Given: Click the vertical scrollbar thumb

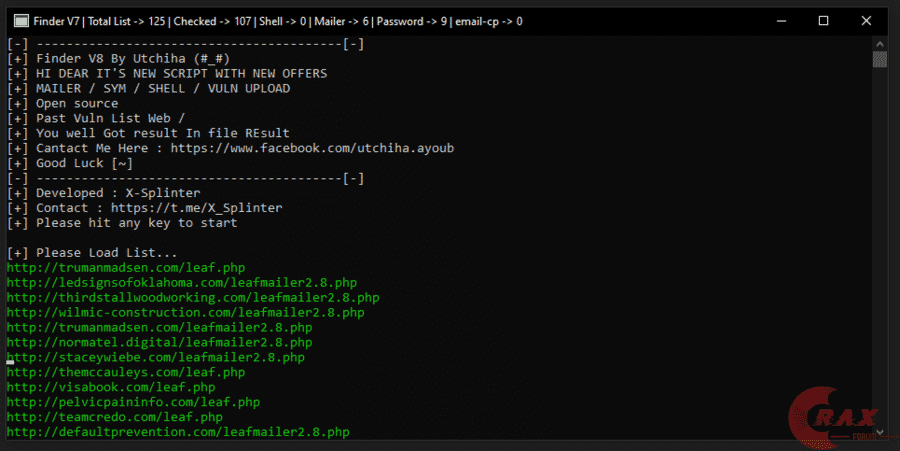Looking at the screenshot, I should [x=879, y=60].
